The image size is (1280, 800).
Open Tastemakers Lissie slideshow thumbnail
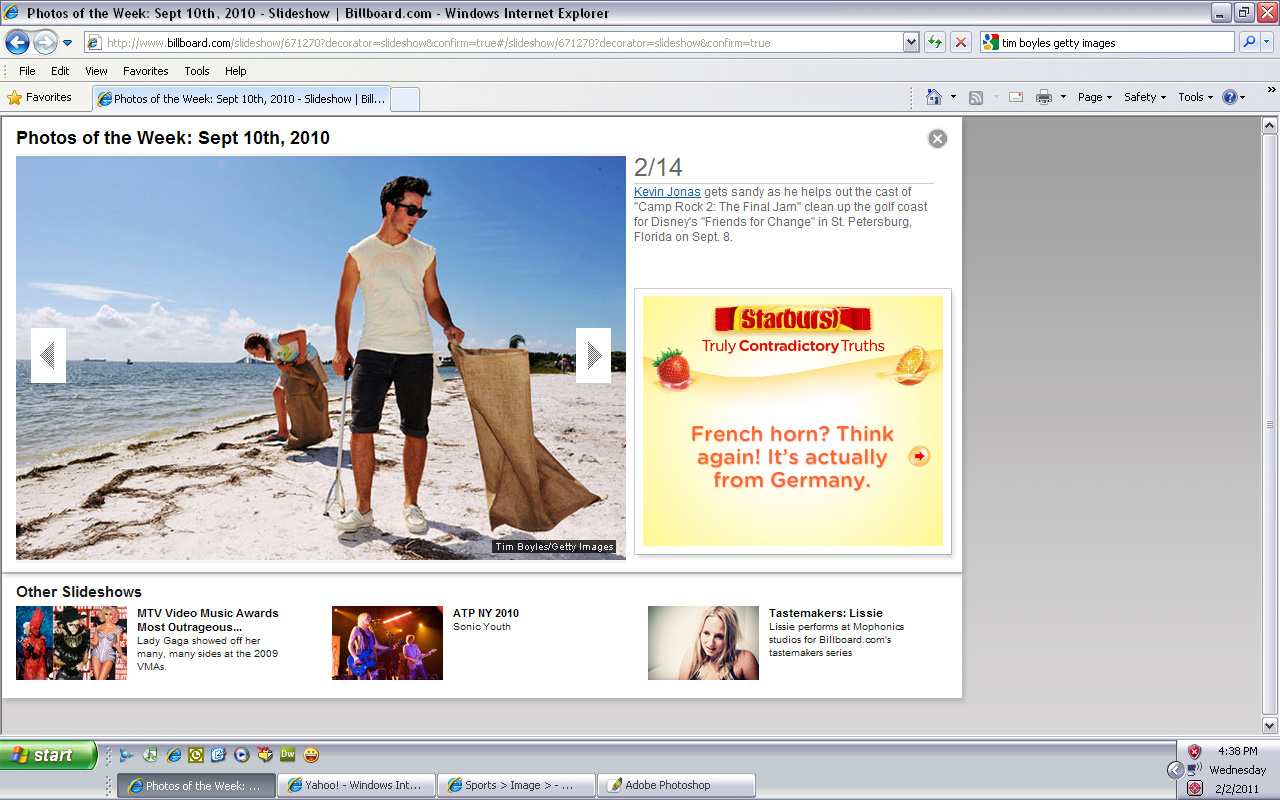coord(703,643)
